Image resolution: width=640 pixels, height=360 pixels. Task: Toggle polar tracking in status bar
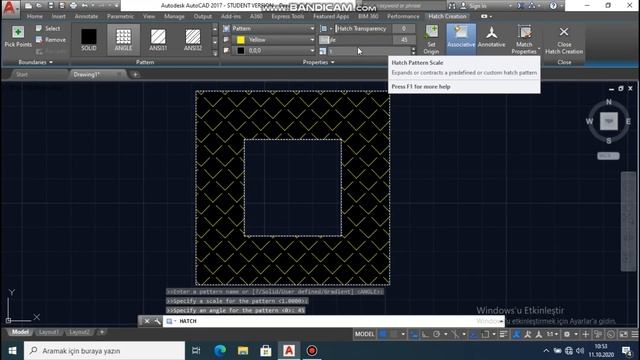(436, 334)
